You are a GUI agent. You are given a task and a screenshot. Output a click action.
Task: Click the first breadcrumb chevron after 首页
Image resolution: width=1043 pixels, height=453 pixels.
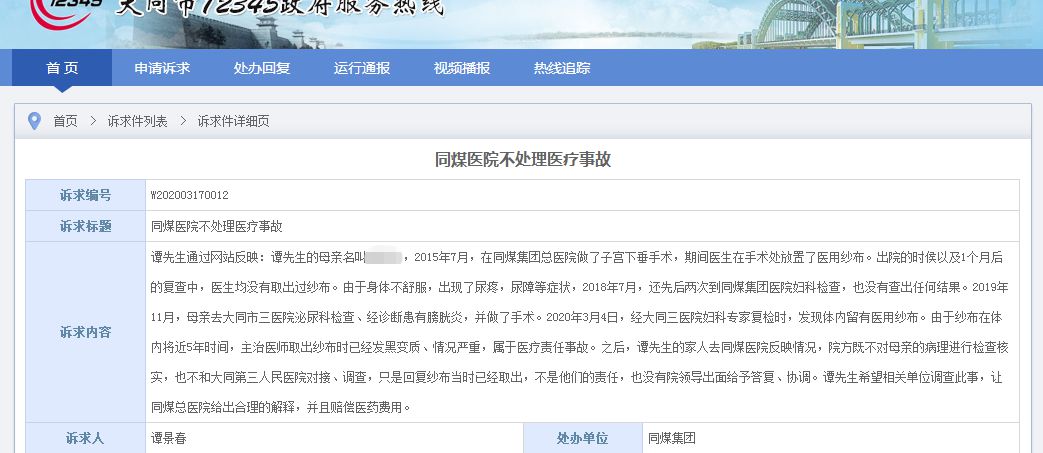[92, 121]
